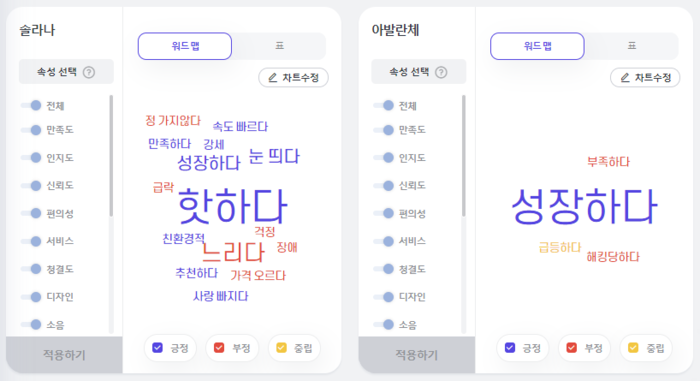
Task: Click 솔라나 attribute list scrollbar
Action: [111, 156]
